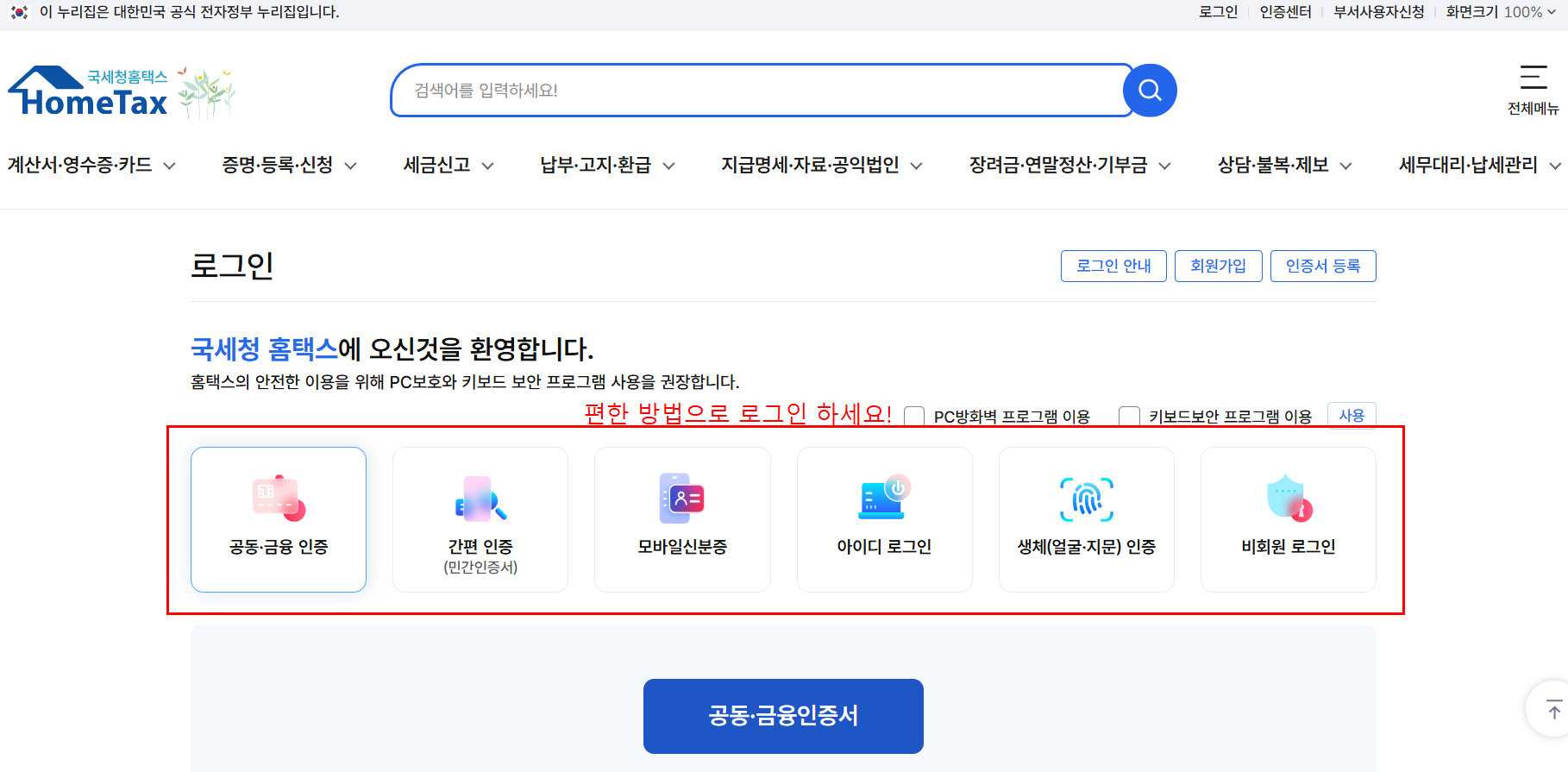Screen dimensions: 1568x772
Task: Click the magnifier search button
Action: 1150,90
